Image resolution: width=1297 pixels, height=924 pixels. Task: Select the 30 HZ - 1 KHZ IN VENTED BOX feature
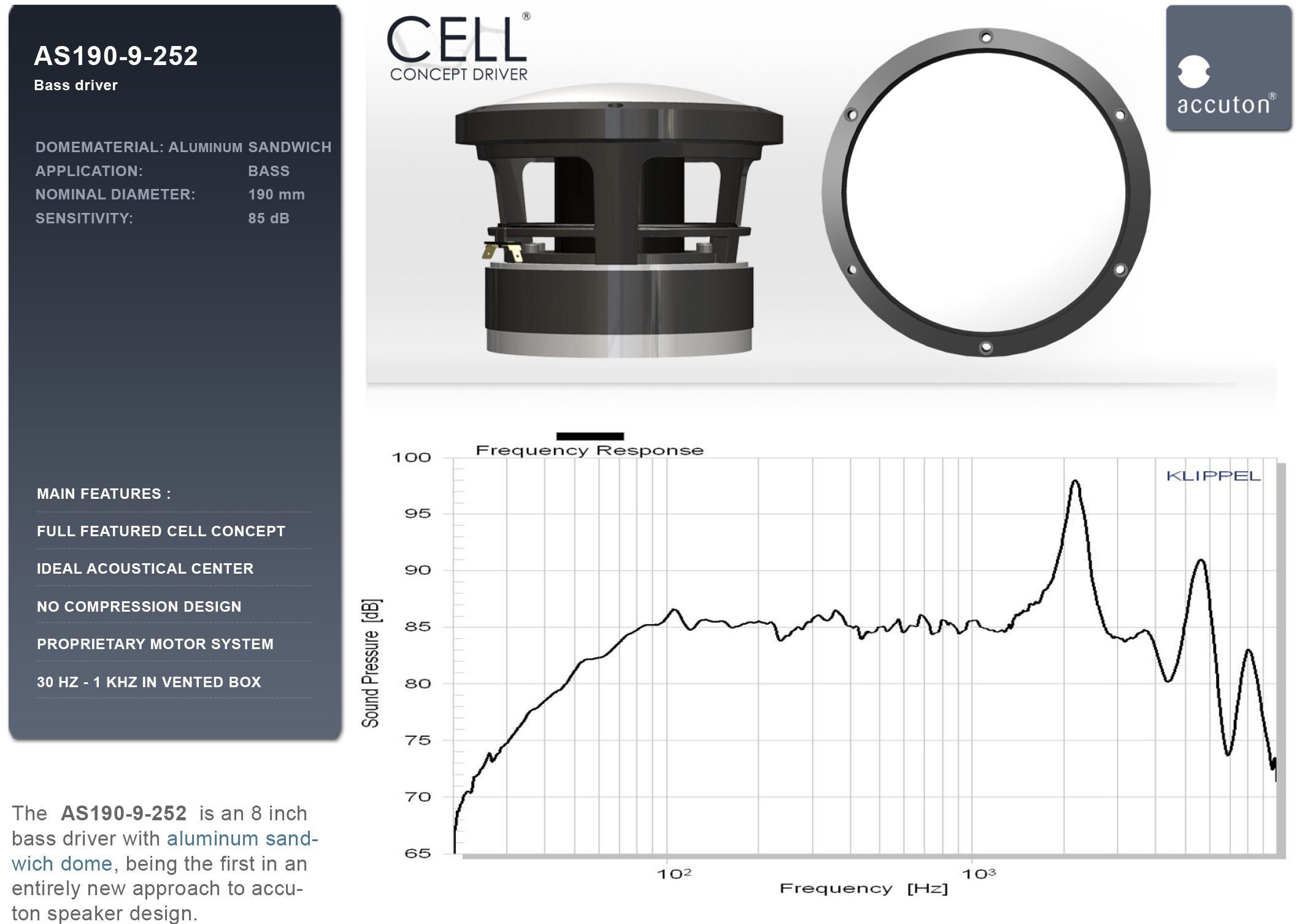(x=149, y=682)
